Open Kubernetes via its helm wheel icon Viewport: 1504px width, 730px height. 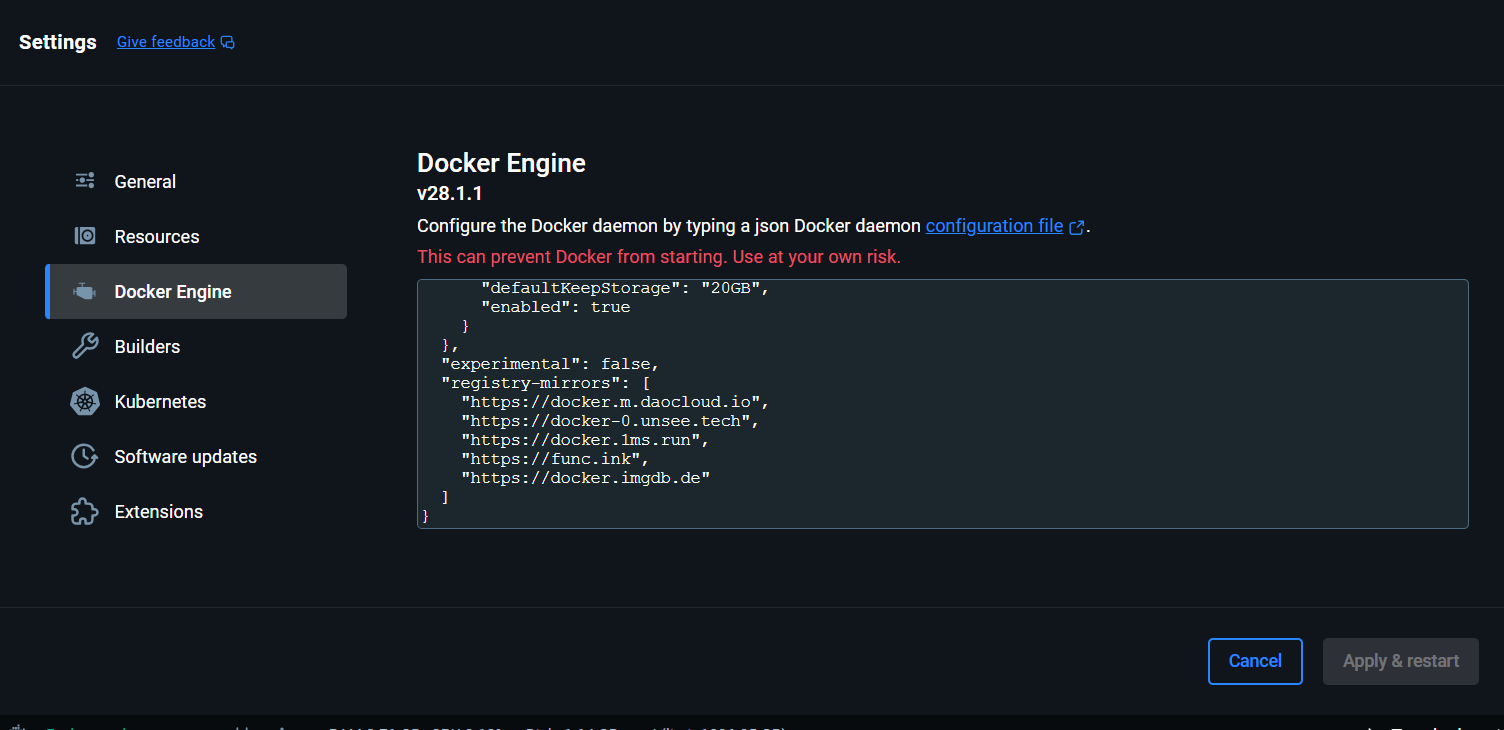85,401
